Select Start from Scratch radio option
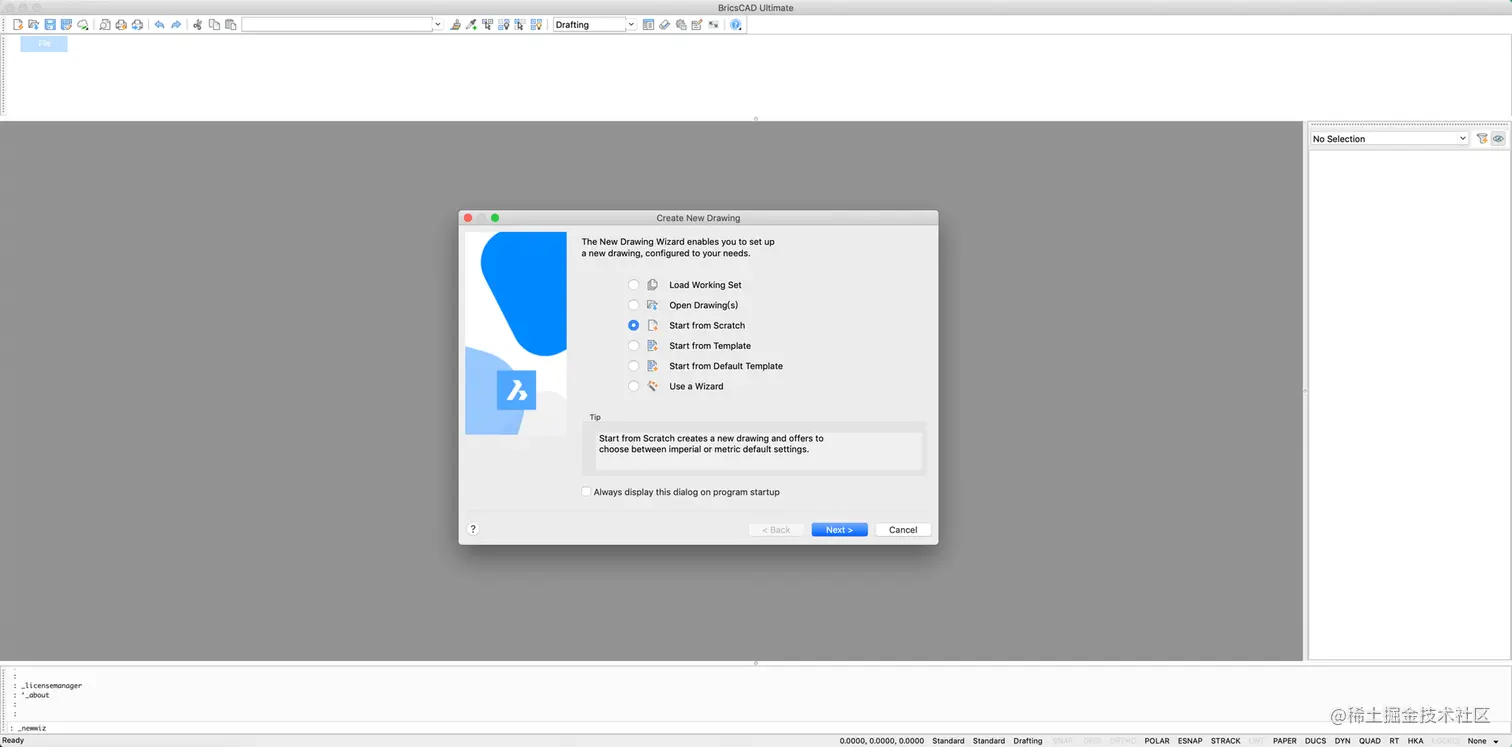 point(634,325)
